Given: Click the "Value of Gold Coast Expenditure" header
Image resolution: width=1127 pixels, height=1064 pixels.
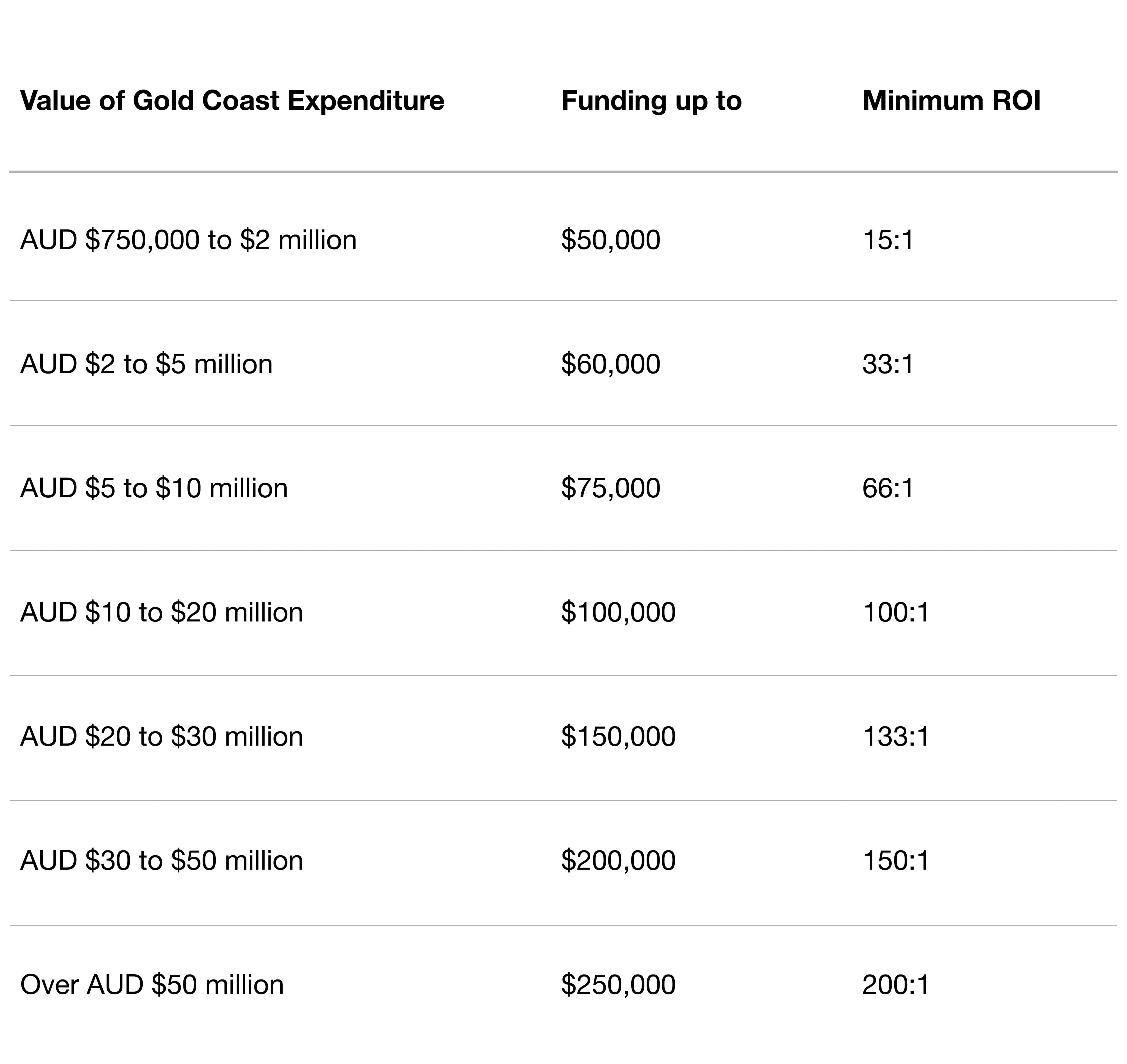Looking at the screenshot, I should pos(232,101).
